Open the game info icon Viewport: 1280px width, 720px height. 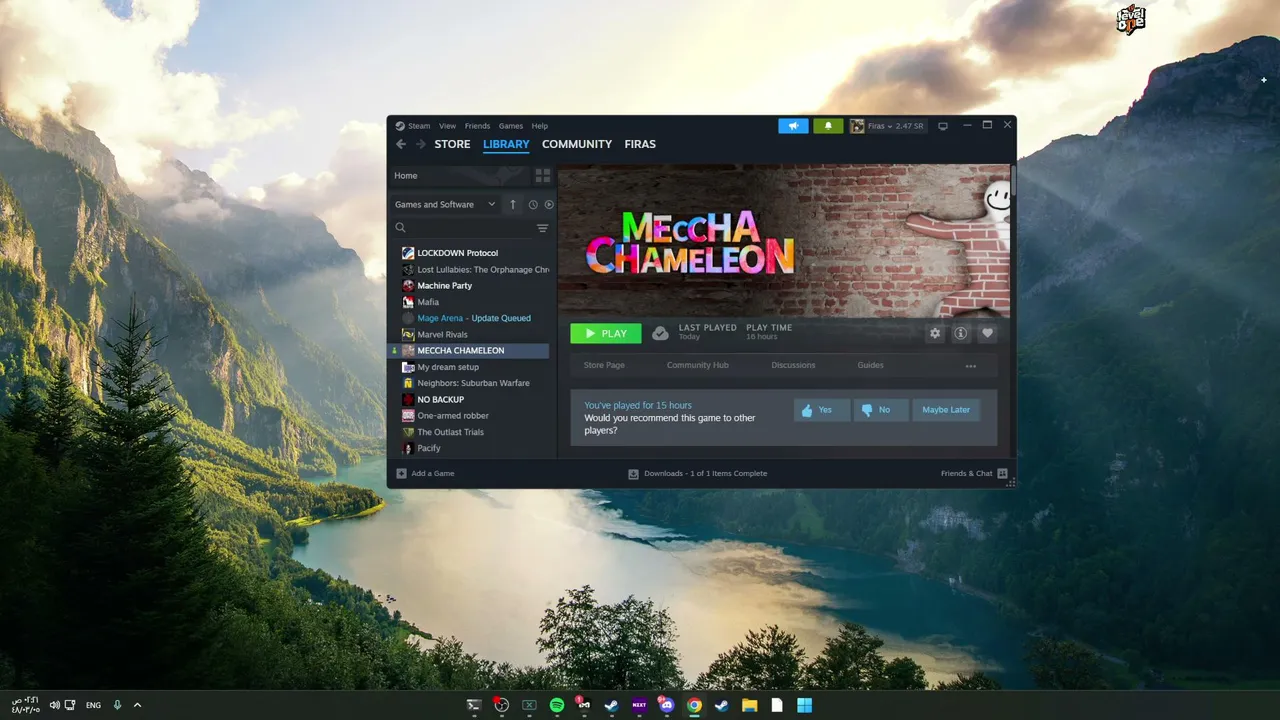coord(961,333)
